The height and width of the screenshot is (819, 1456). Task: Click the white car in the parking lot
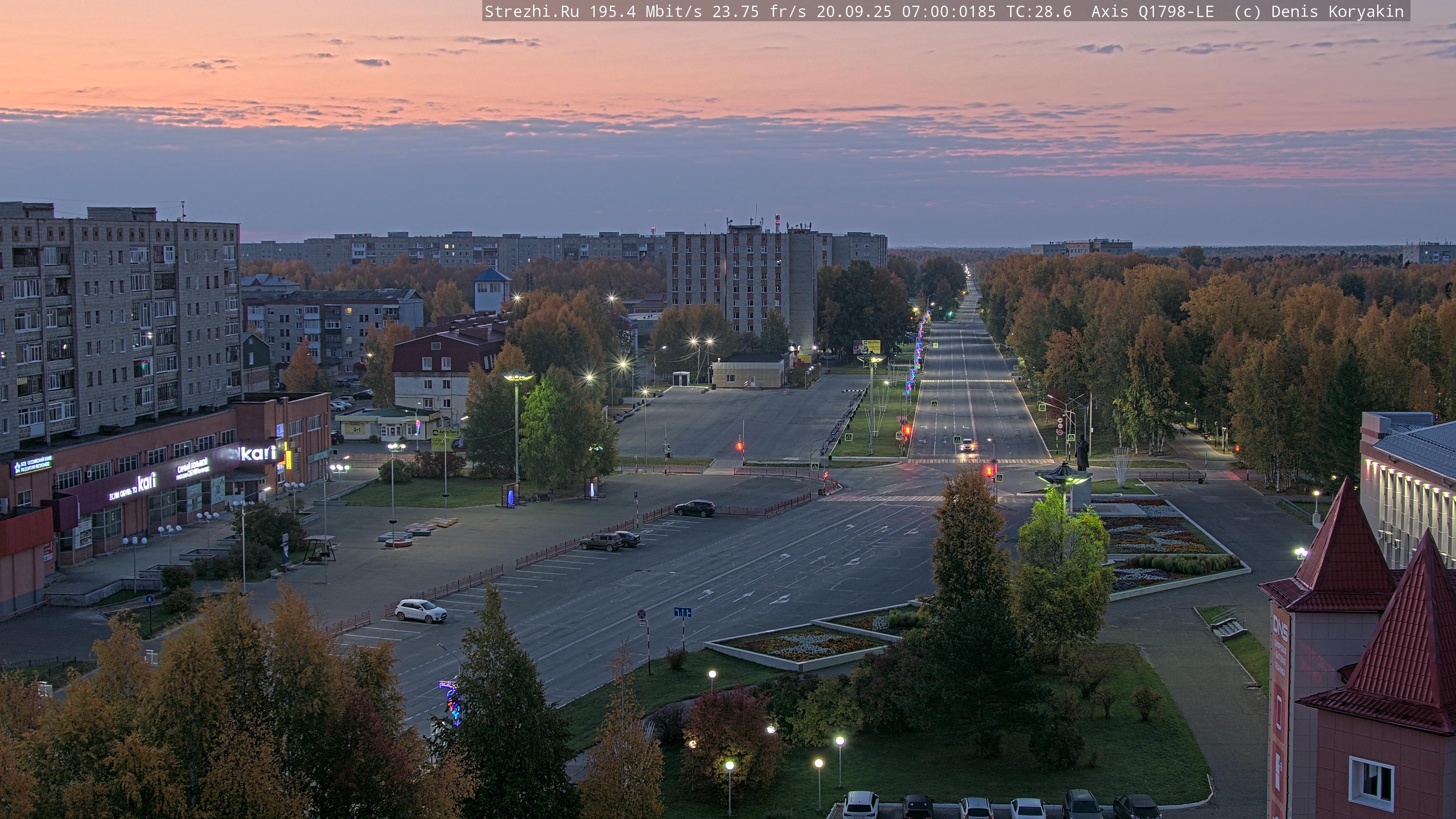420,611
